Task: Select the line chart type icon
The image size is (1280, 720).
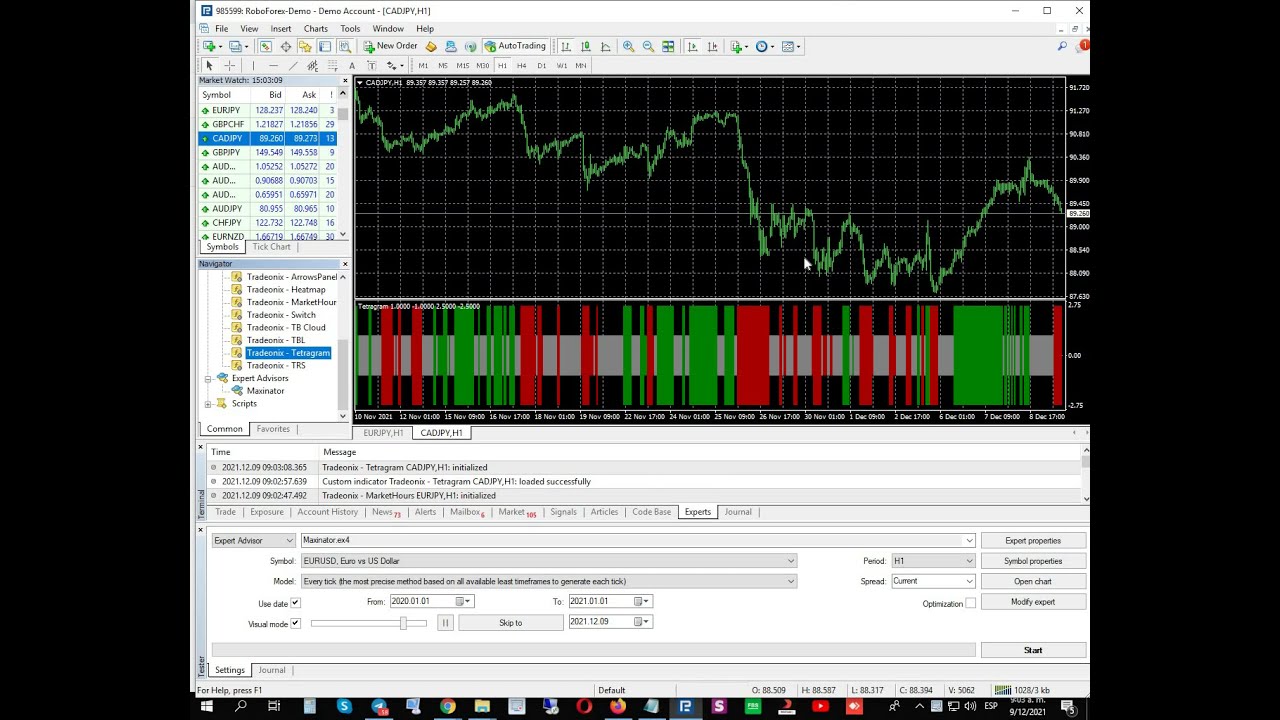Action: point(606,46)
